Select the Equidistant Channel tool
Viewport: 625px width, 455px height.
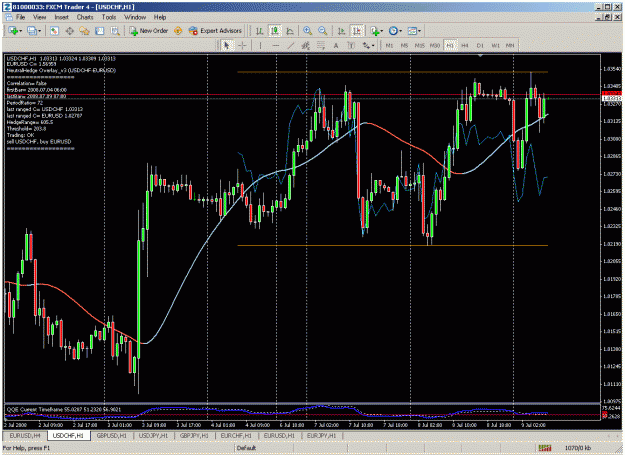pyautogui.click(x=306, y=45)
